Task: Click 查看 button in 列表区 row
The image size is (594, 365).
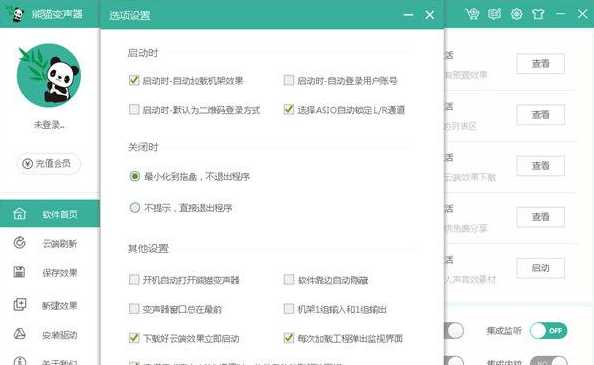Action: click(540, 115)
